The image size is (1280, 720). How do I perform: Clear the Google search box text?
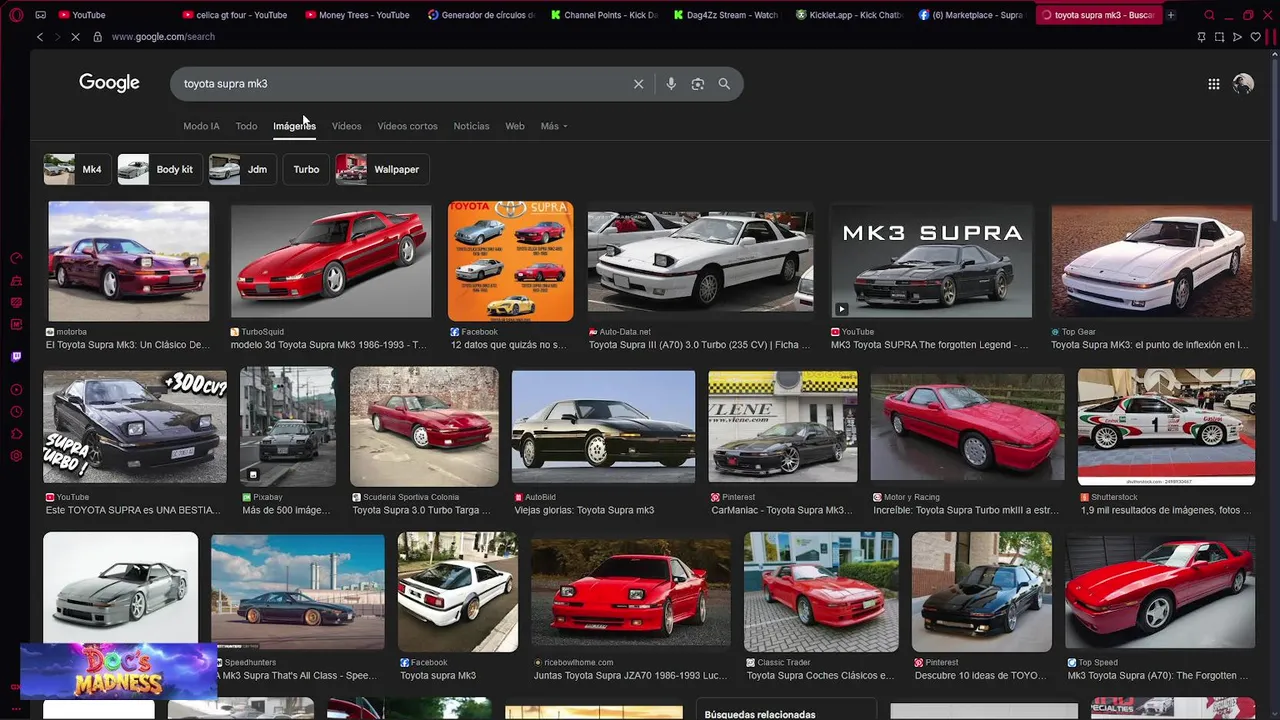[x=638, y=84]
